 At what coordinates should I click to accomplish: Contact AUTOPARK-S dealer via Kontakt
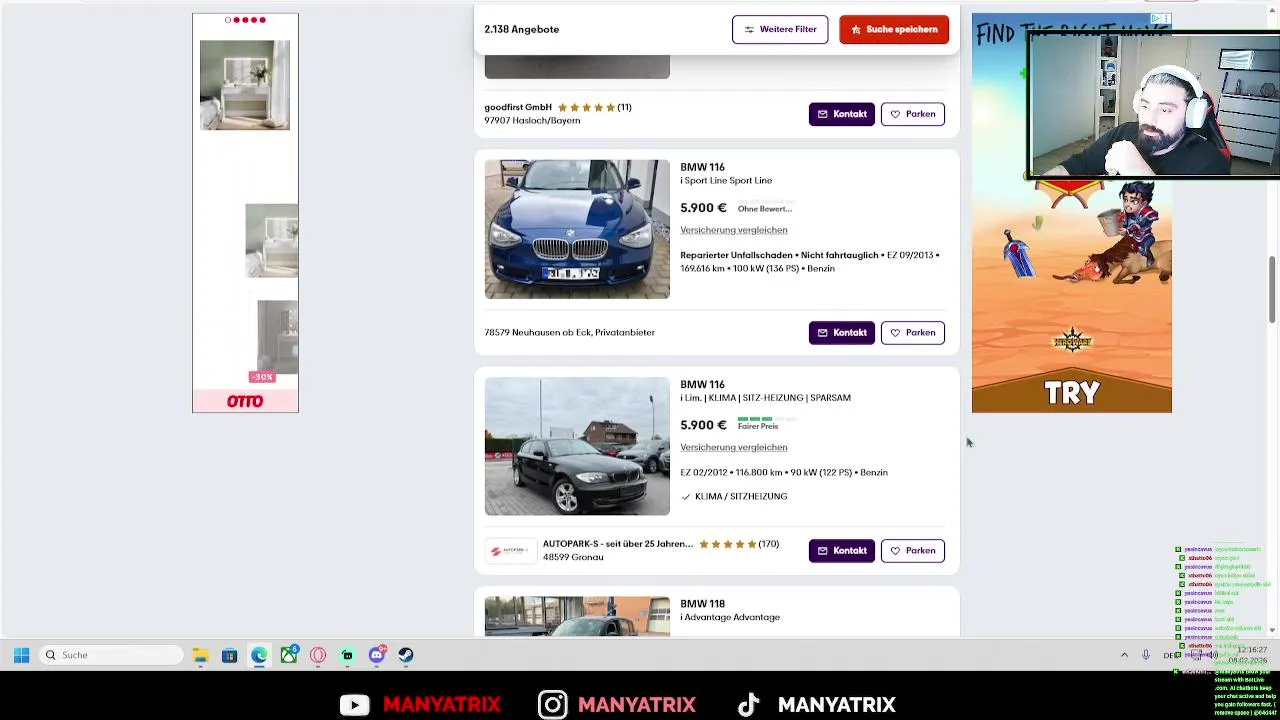click(842, 551)
